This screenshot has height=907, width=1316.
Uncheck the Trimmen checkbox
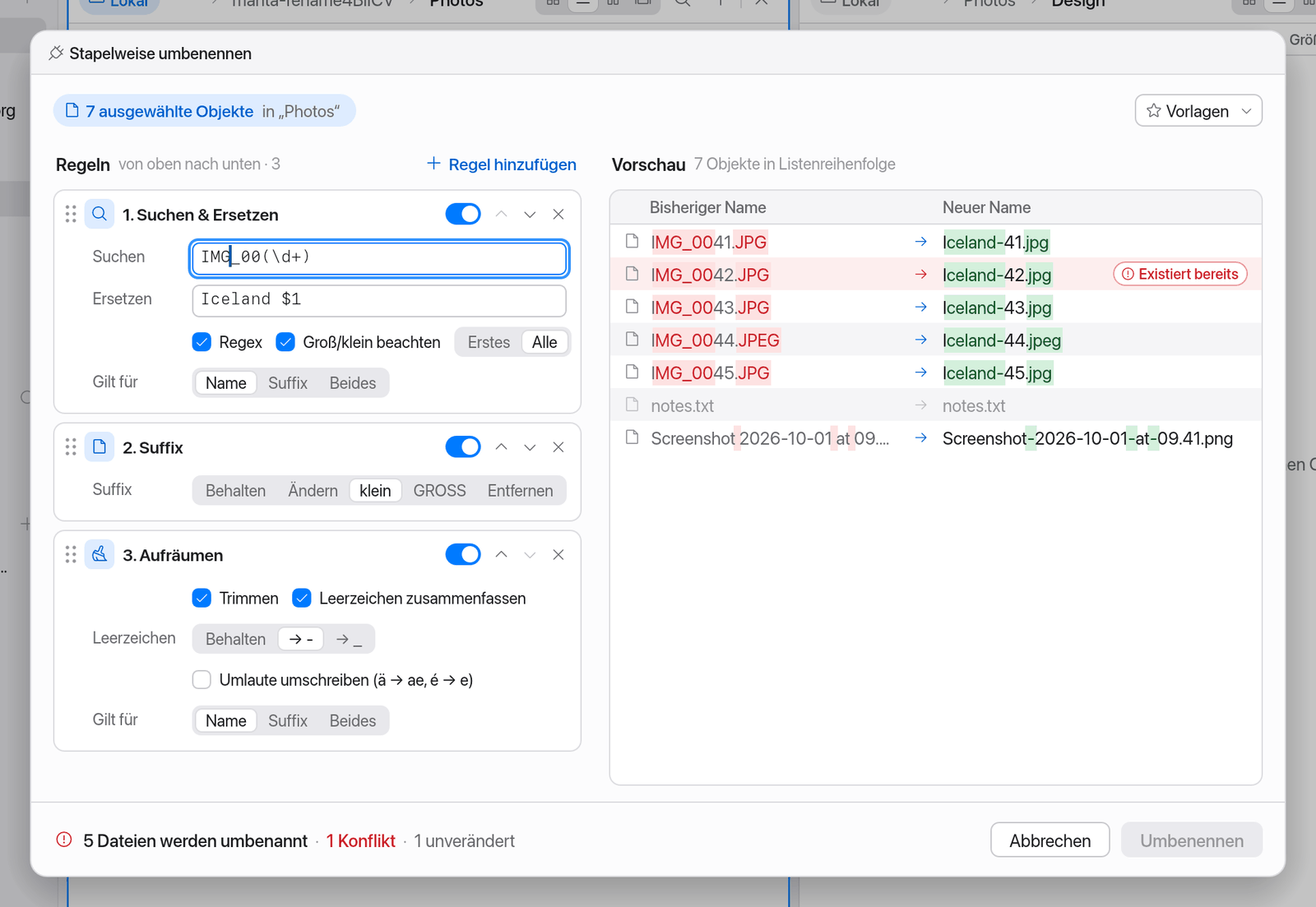point(202,598)
